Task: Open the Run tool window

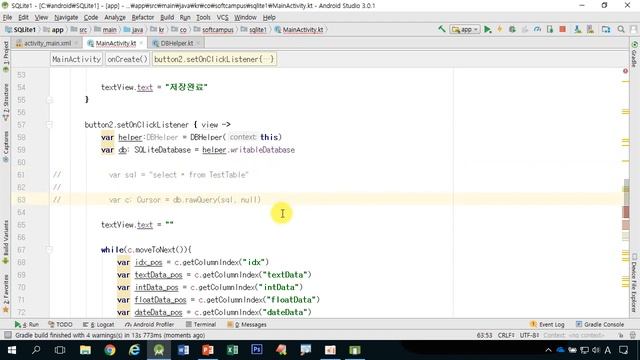Action: pyautogui.click(x=27, y=324)
